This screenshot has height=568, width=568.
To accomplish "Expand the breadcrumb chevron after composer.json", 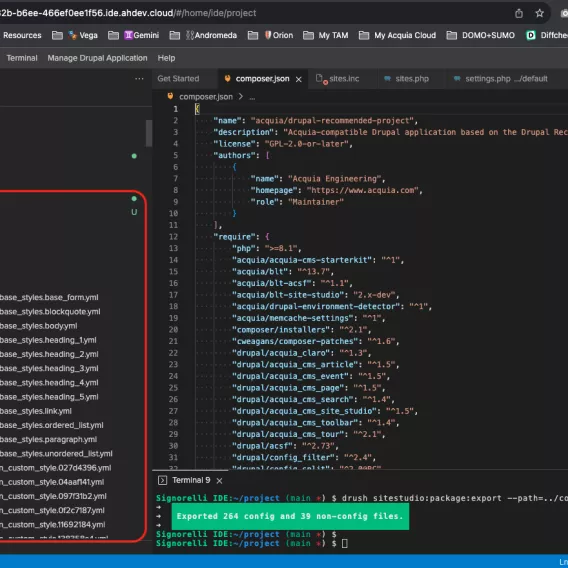I will click(x=241, y=97).
